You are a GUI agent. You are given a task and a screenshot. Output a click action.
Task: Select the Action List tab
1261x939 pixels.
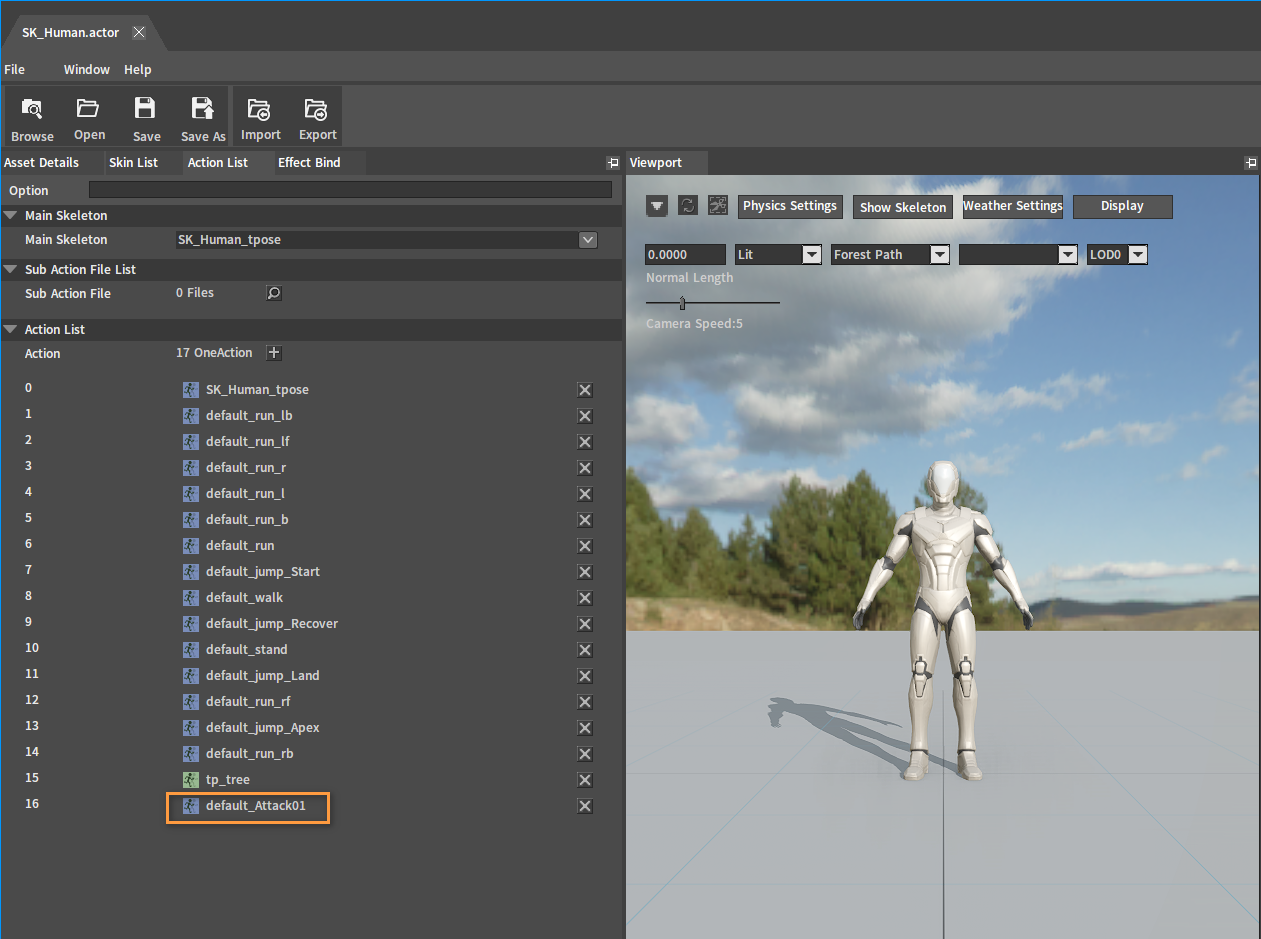[x=218, y=162]
